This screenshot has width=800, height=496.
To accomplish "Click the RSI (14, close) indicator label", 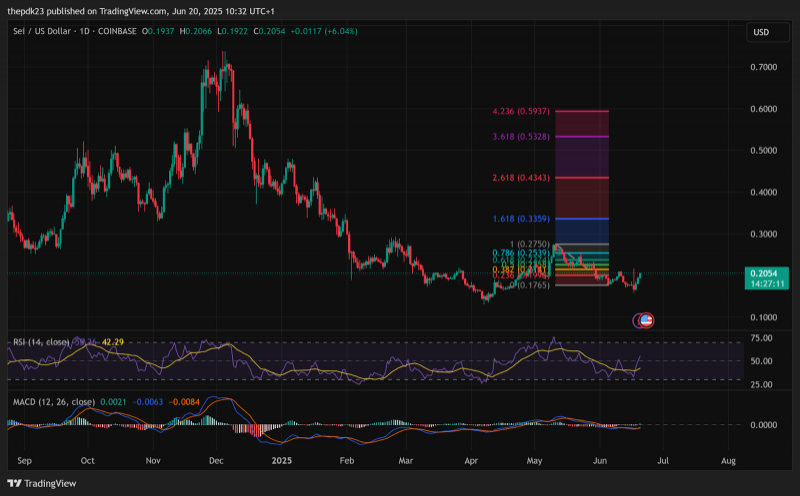I will tap(41, 342).
